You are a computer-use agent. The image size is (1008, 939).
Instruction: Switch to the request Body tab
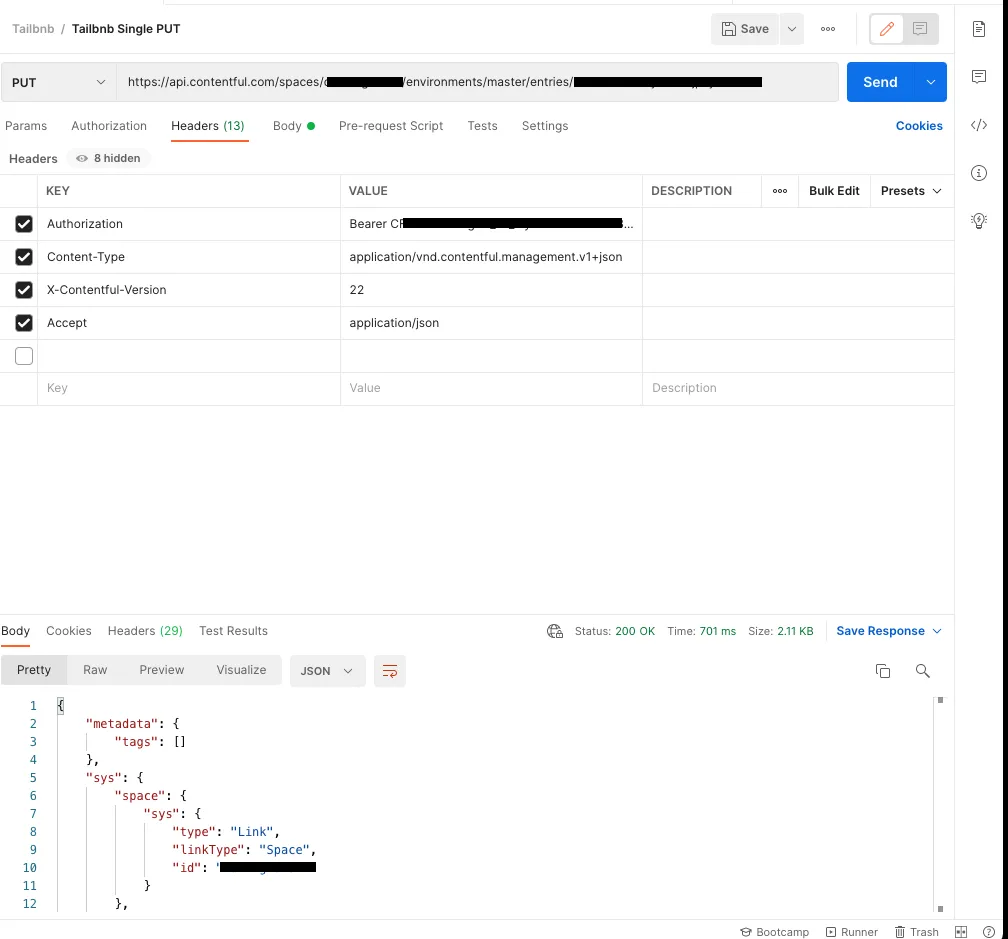coord(293,126)
